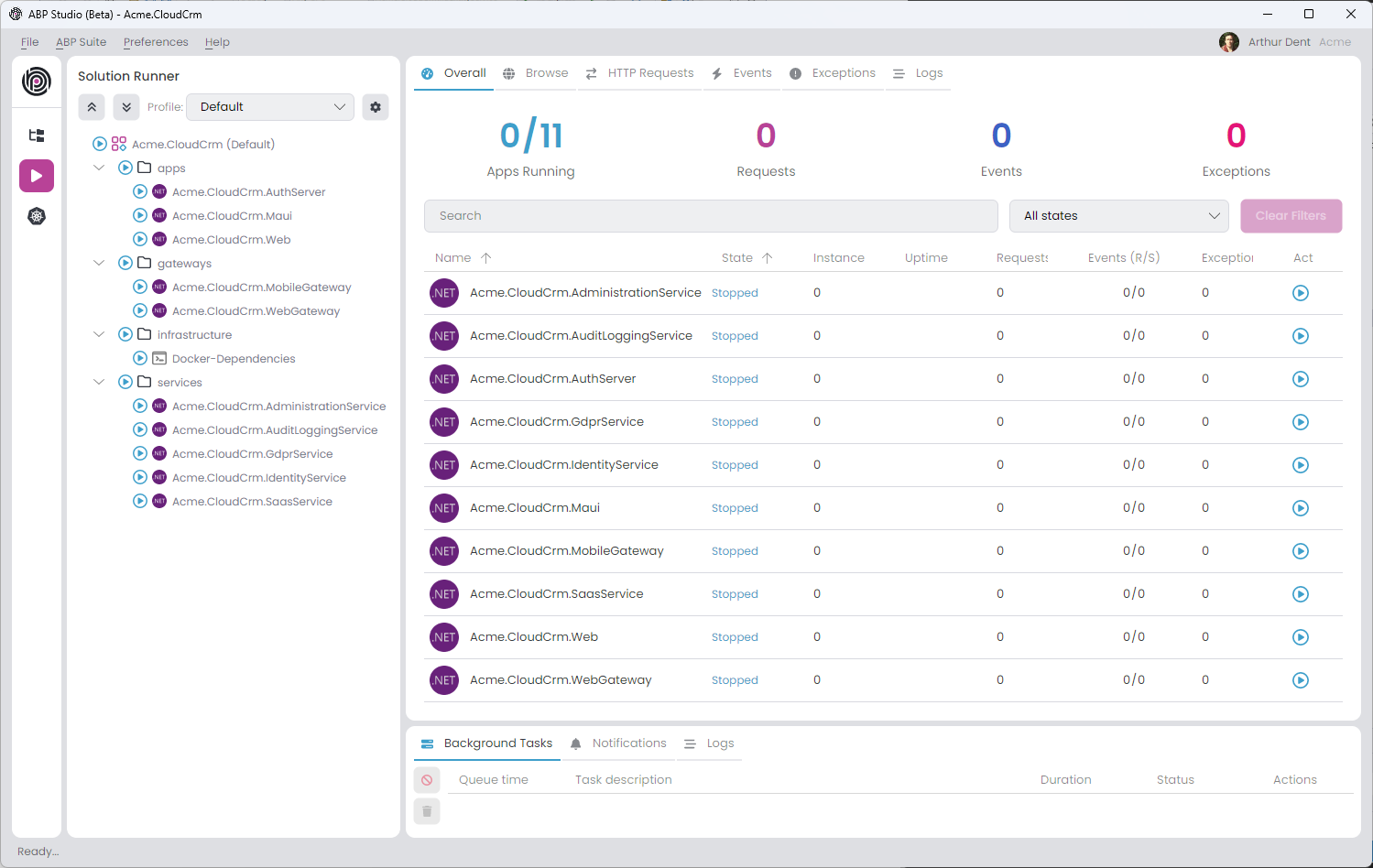
Task: Collapse all tree items with double-up arrows
Action: point(92,107)
